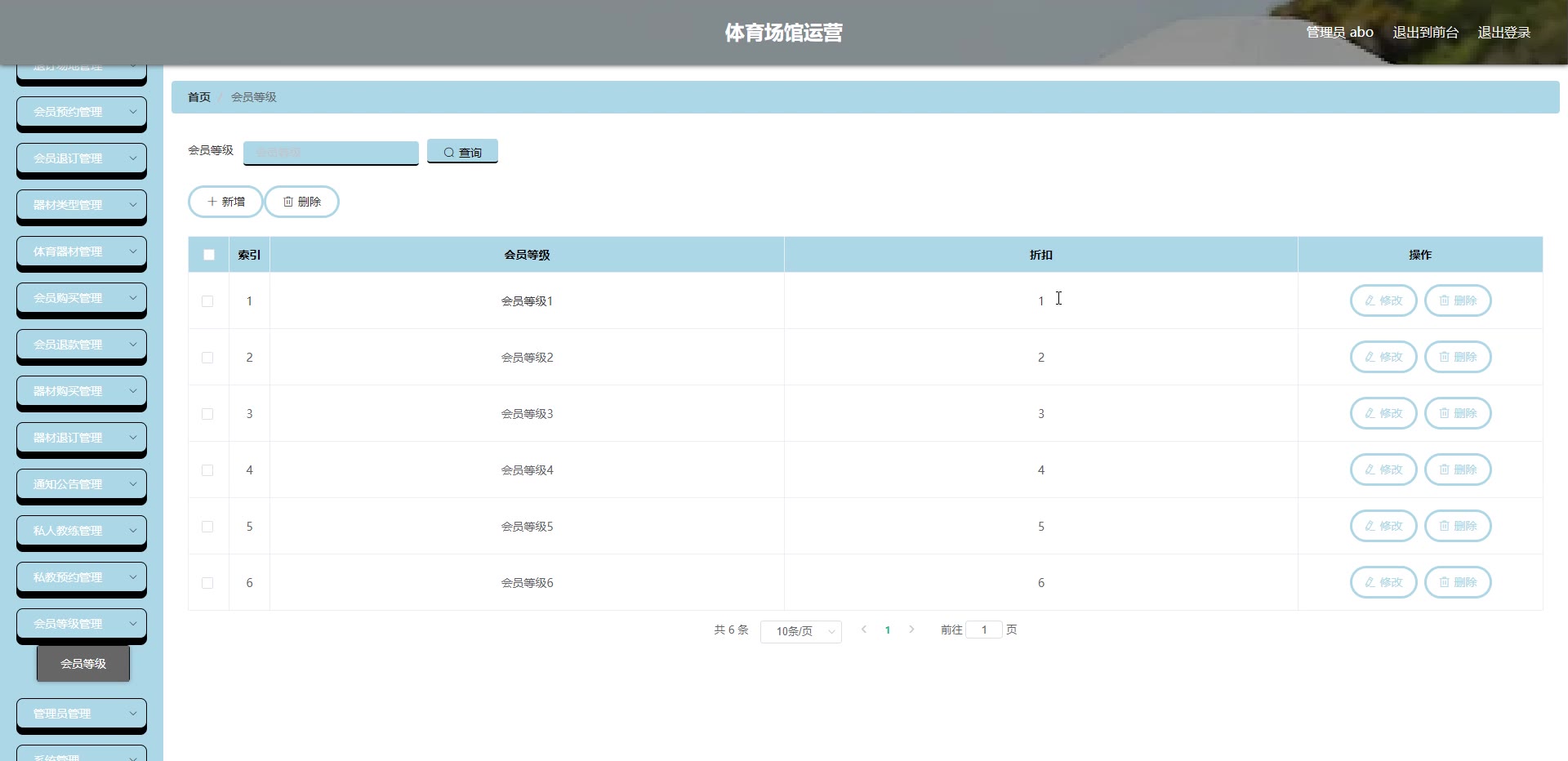Expand the 通知公告管理 sidebar menu
This screenshot has height=761, width=1568.
pyautogui.click(x=82, y=485)
